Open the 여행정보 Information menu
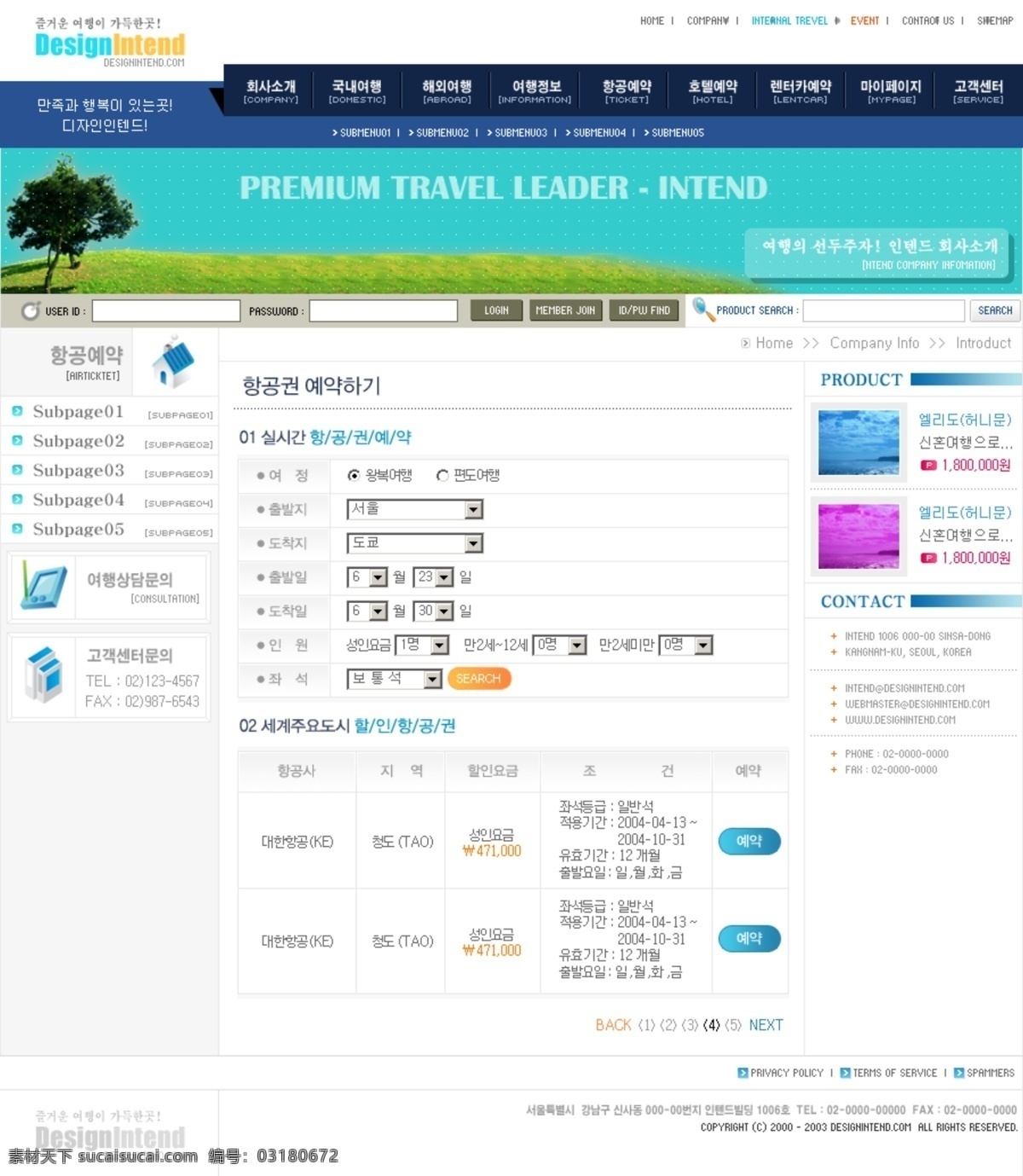The height and width of the screenshot is (1176, 1023). (535, 90)
